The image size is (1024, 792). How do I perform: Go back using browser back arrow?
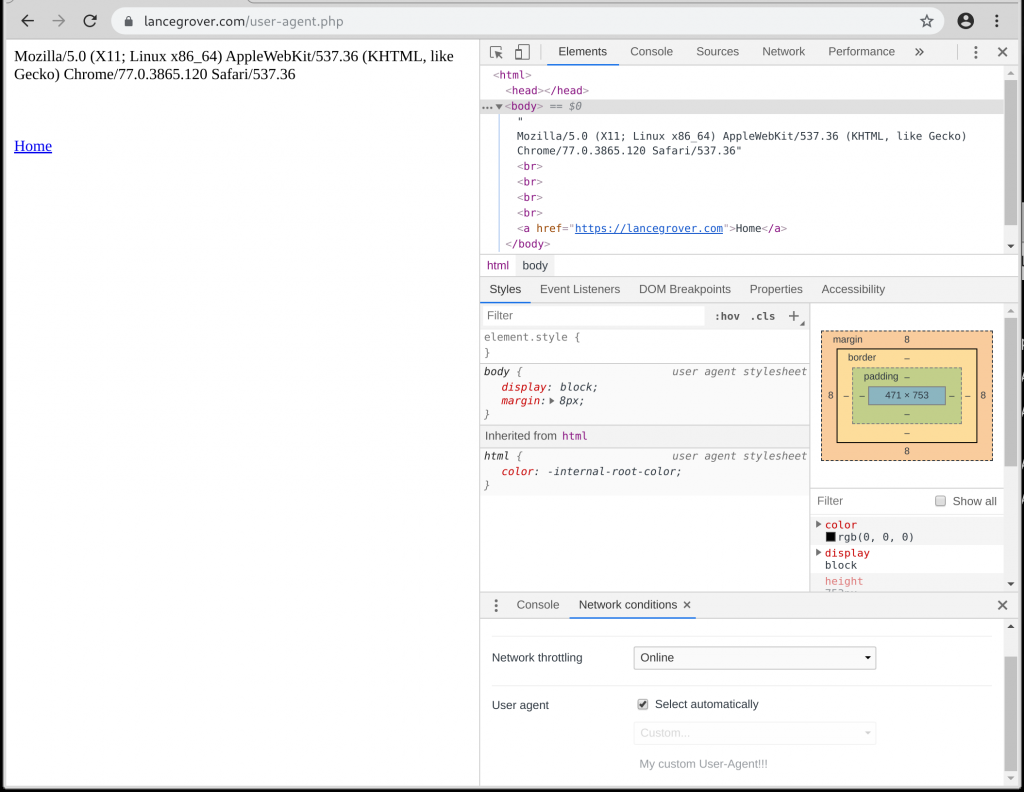(x=27, y=21)
